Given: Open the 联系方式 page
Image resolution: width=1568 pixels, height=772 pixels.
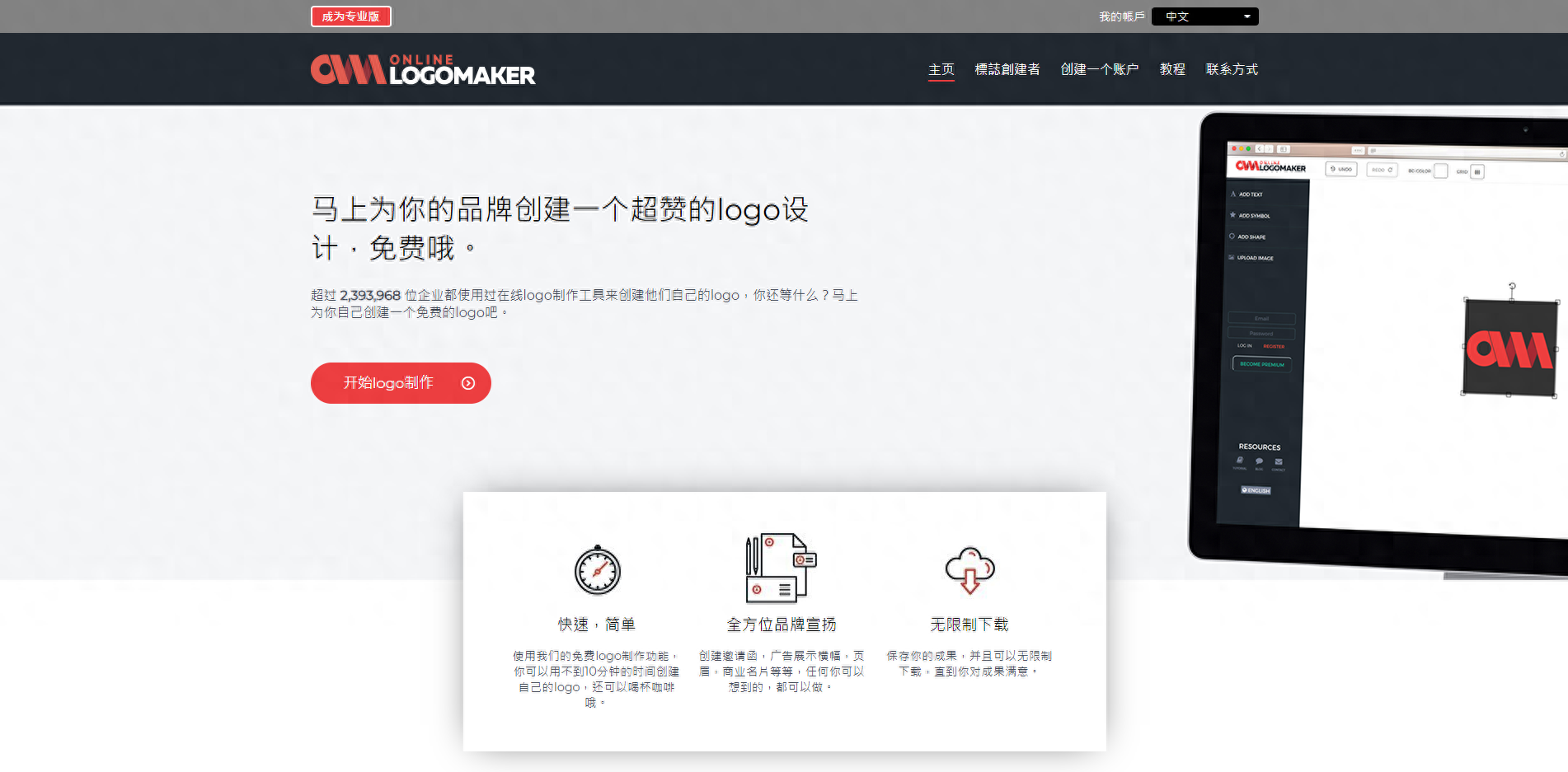Looking at the screenshot, I should 1232,68.
